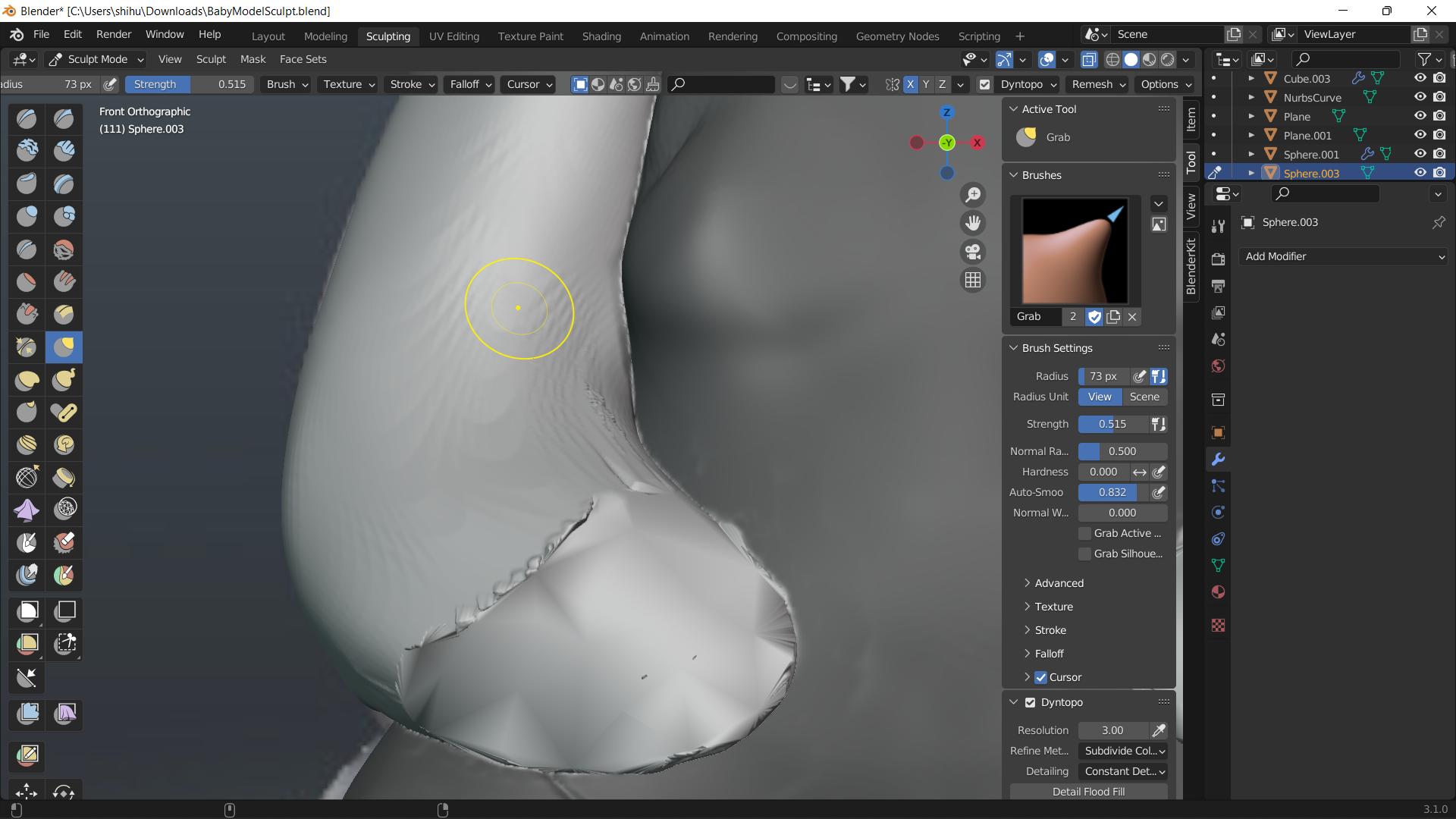Select the Mask brush in the toolbar

26,542
